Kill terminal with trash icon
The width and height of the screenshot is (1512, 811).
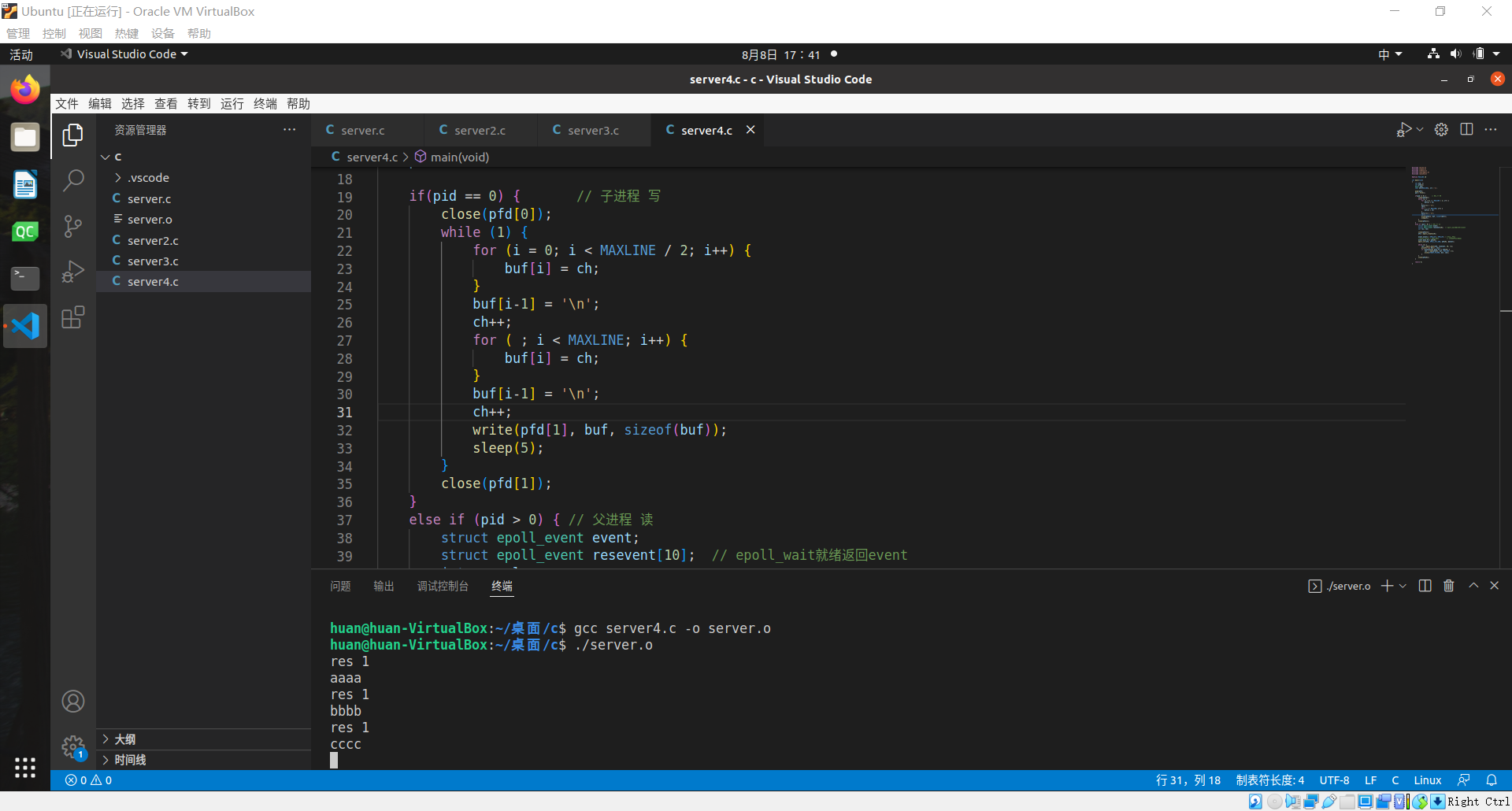coord(1449,586)
